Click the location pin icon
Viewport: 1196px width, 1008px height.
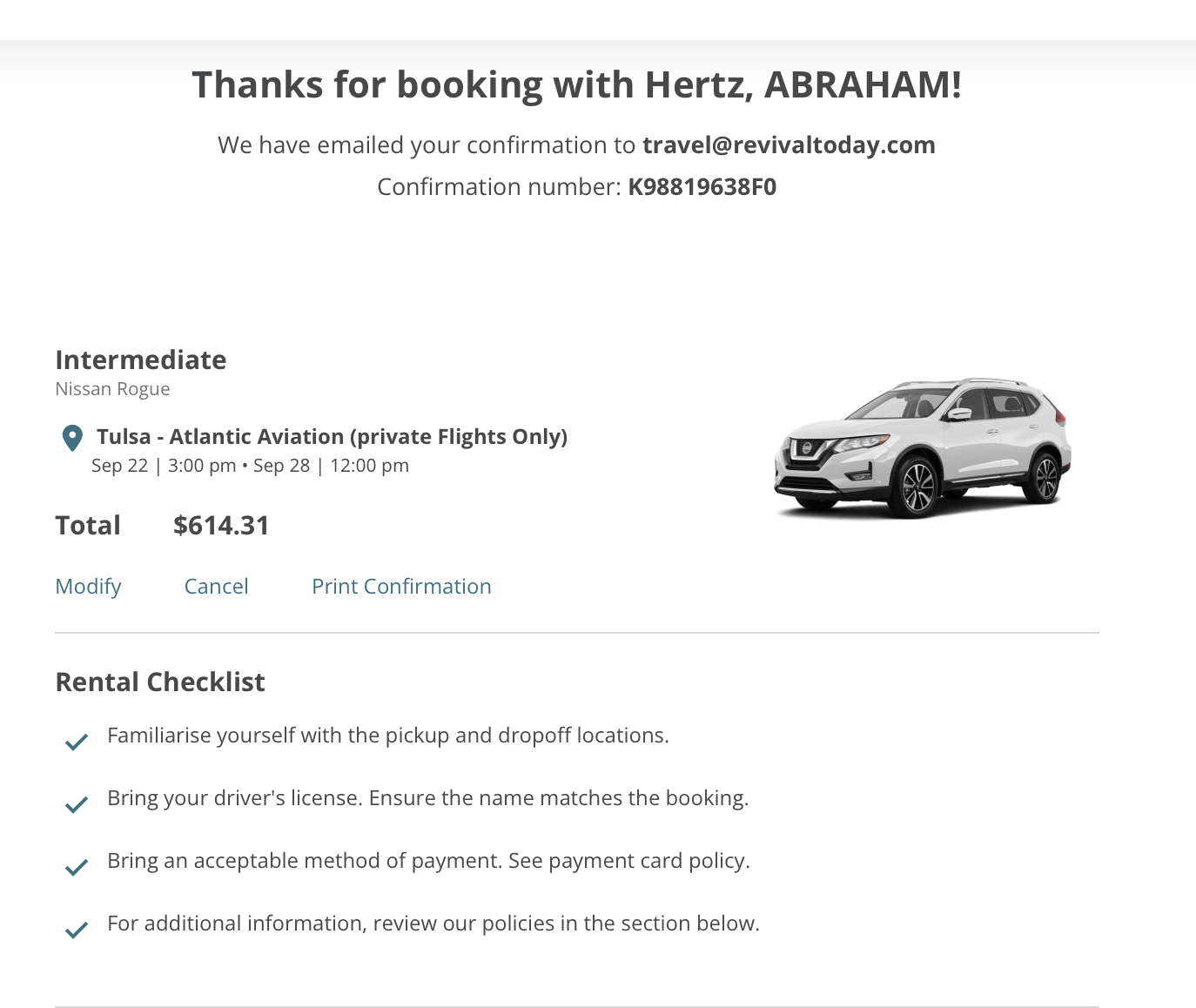point(73,437)
